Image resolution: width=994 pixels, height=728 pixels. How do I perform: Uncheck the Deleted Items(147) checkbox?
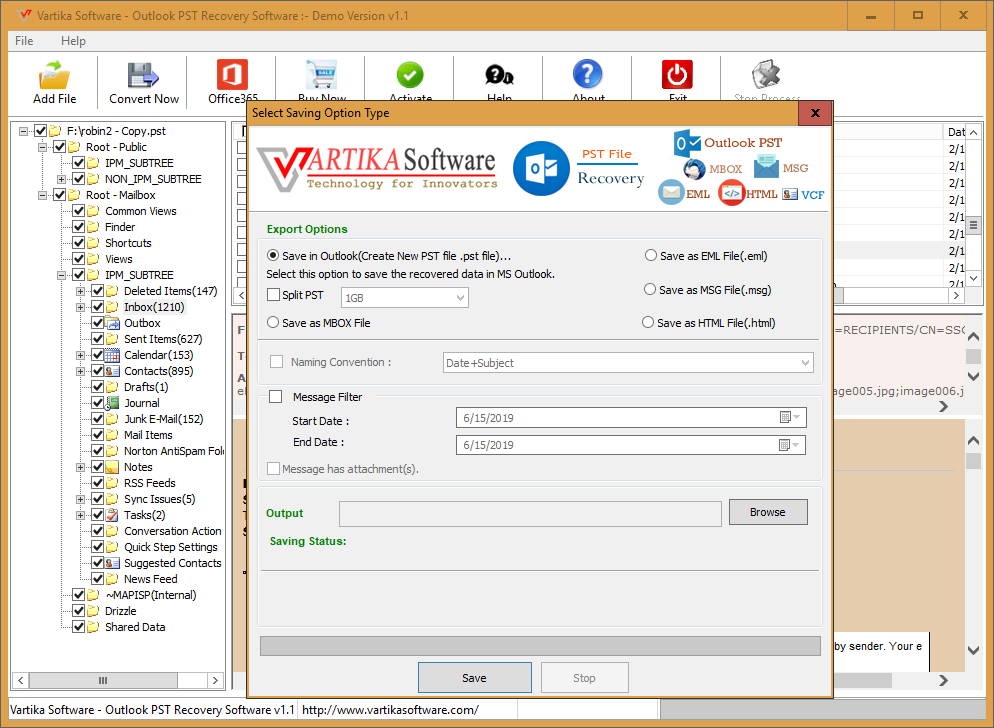coord(98,291)
